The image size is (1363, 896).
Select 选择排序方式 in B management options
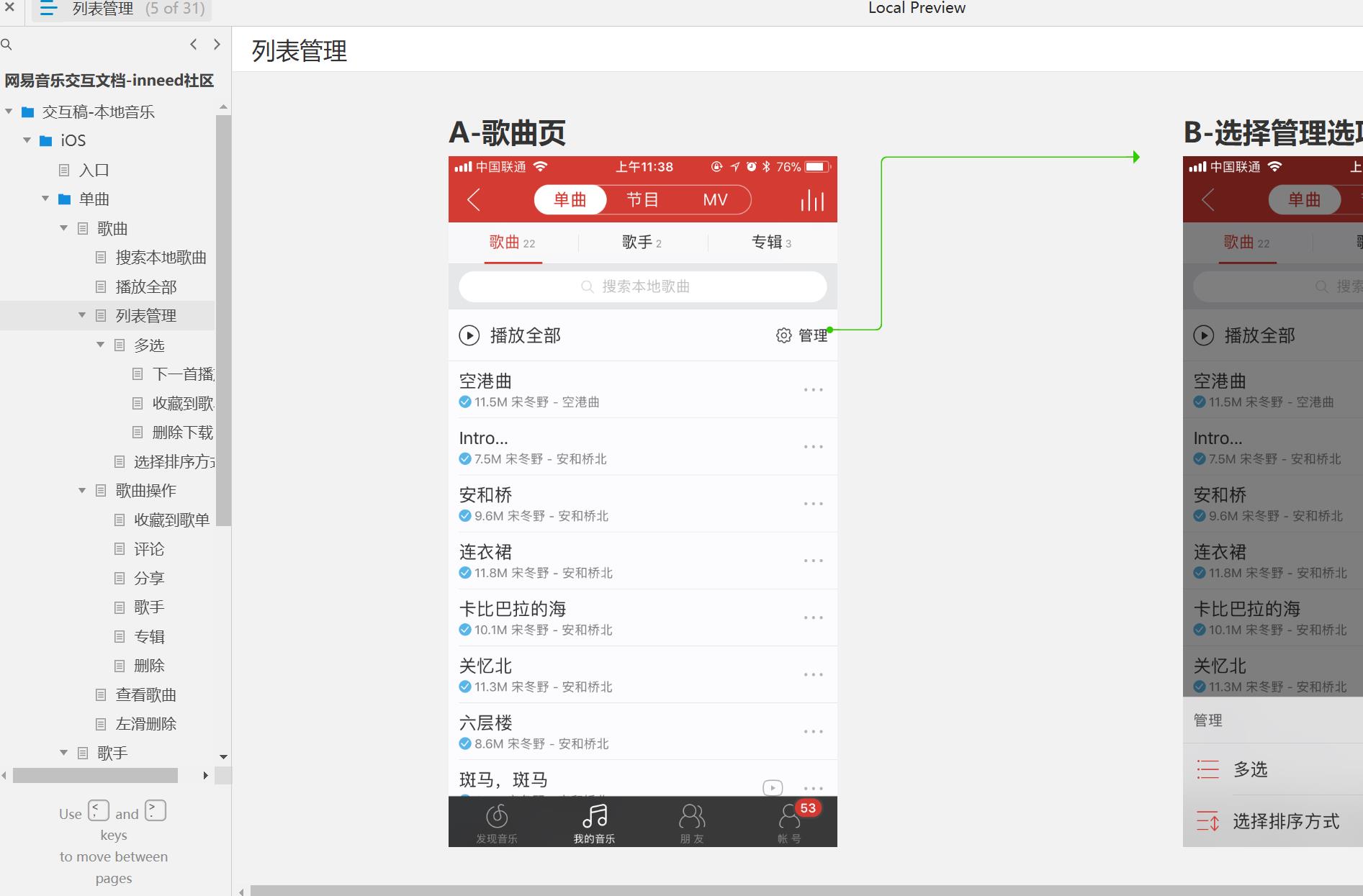coord(1273,821)
